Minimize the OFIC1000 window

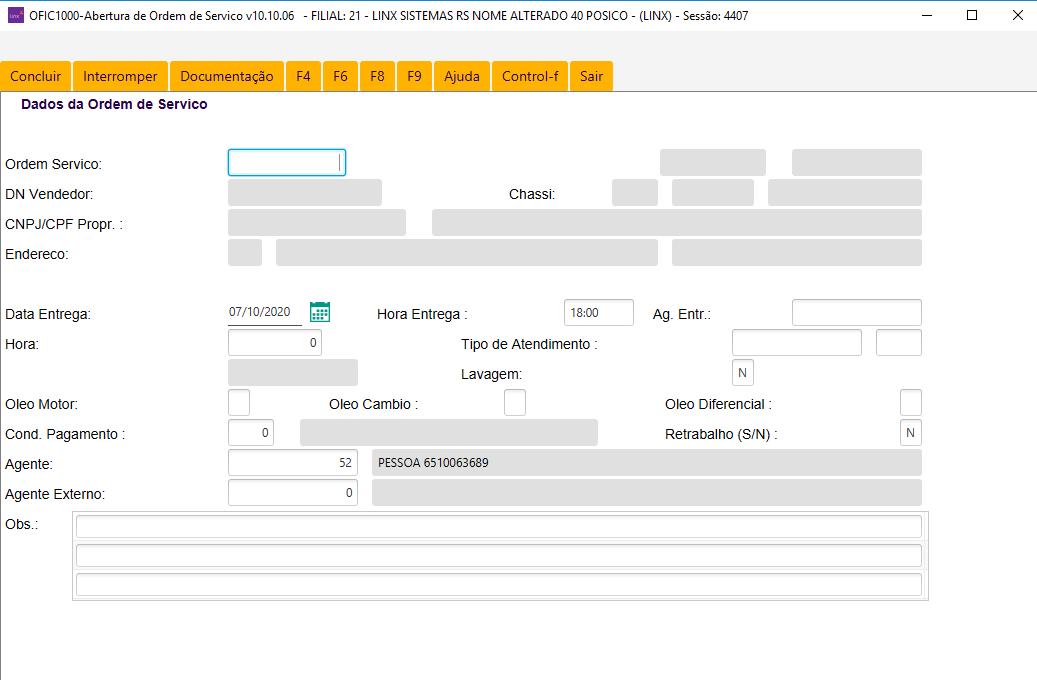pos(927,15)
